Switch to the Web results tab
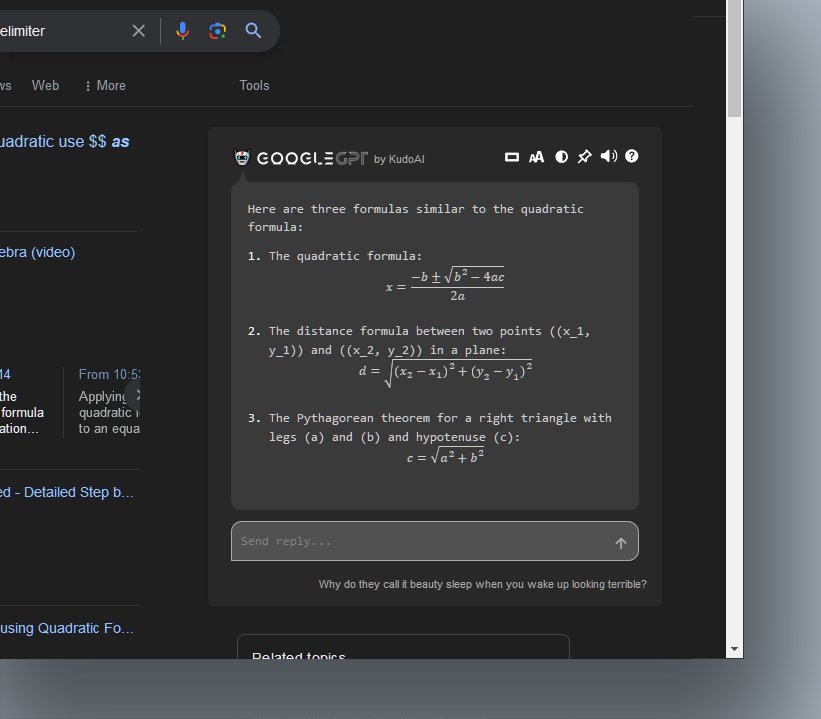The width and height of the screenshot is (821, 719). [46, 85]
